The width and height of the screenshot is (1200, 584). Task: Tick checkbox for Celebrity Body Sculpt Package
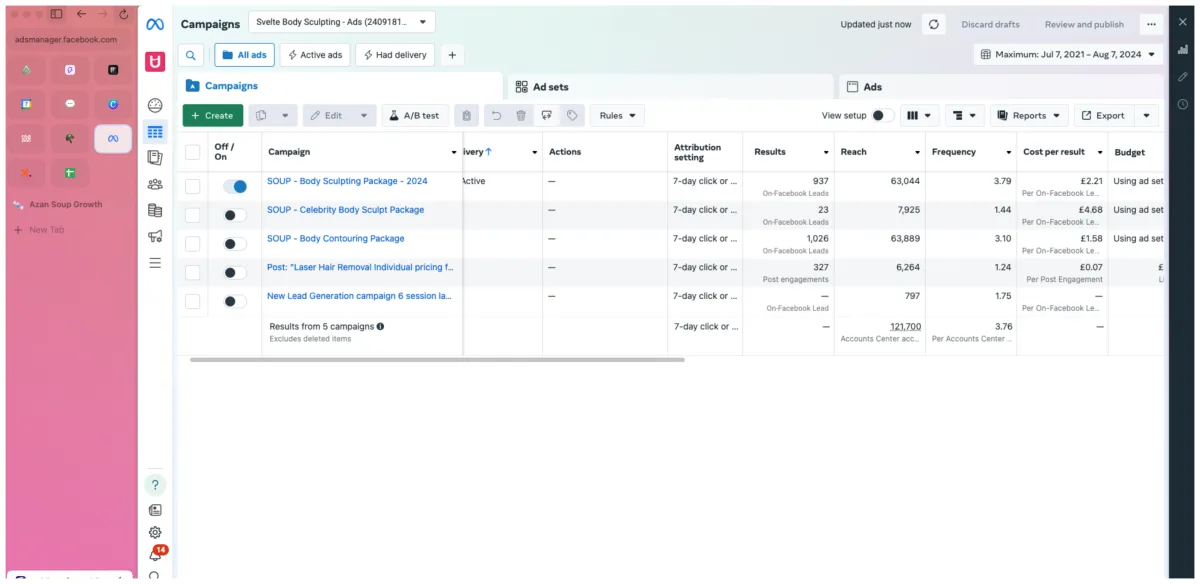pos(193,215)
